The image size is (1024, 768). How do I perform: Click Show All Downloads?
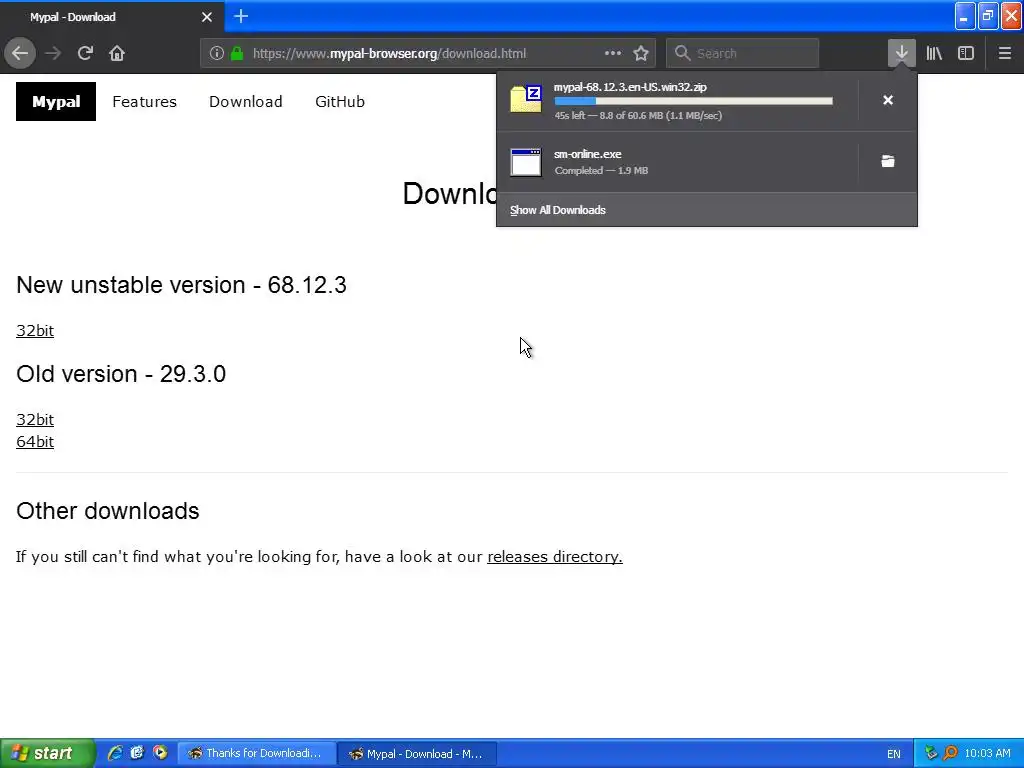[x=558, y=210]
